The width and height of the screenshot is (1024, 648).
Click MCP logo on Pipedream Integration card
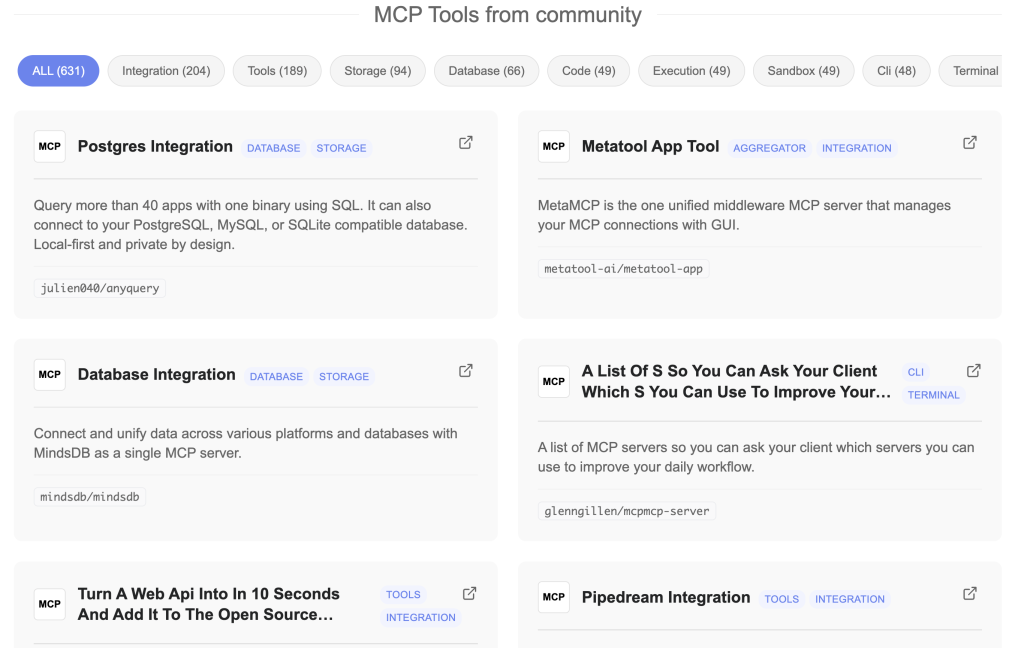(x=554, y=597)
